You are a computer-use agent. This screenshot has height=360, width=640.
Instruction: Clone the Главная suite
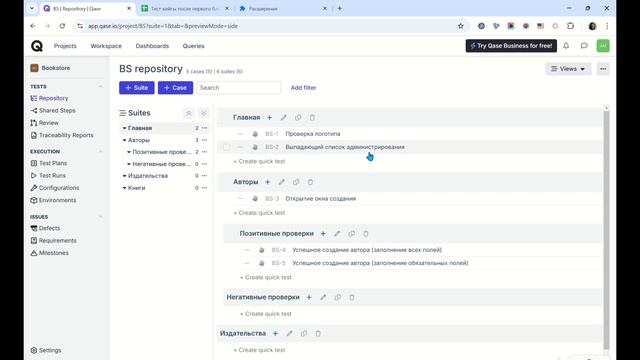tap(298, 118)
